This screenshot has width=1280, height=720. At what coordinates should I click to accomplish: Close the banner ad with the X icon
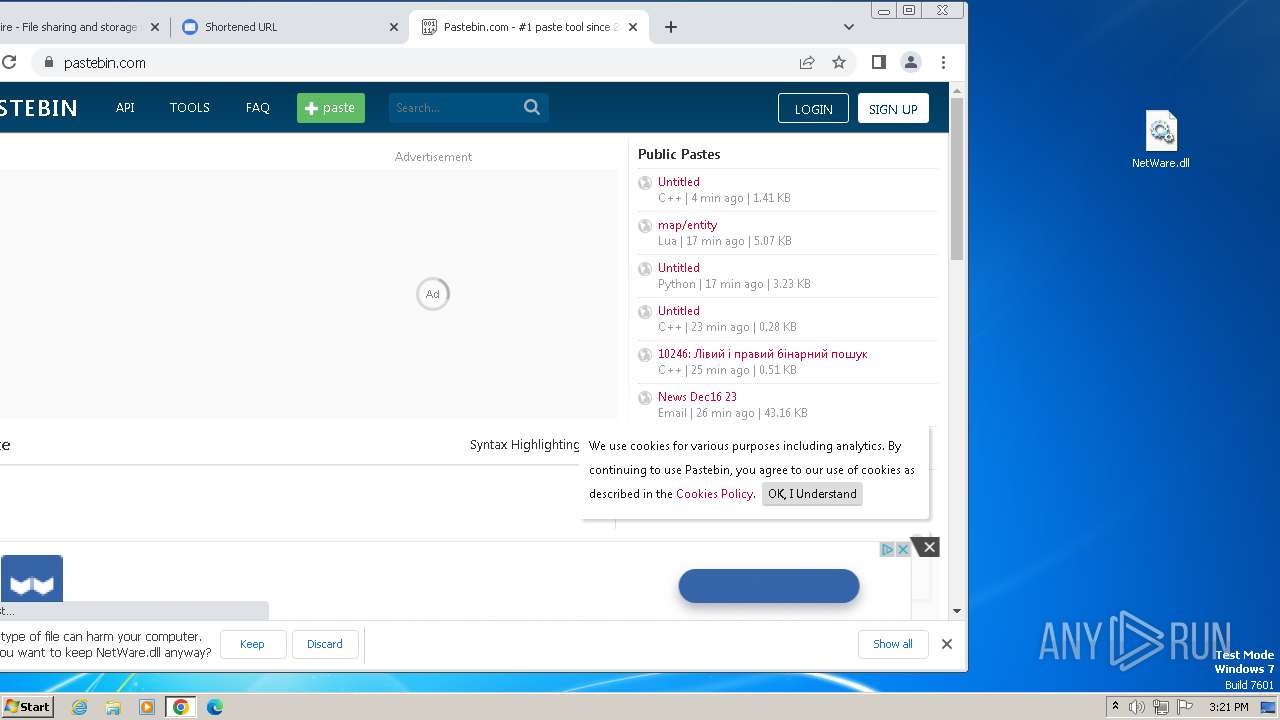click(929, 547)
